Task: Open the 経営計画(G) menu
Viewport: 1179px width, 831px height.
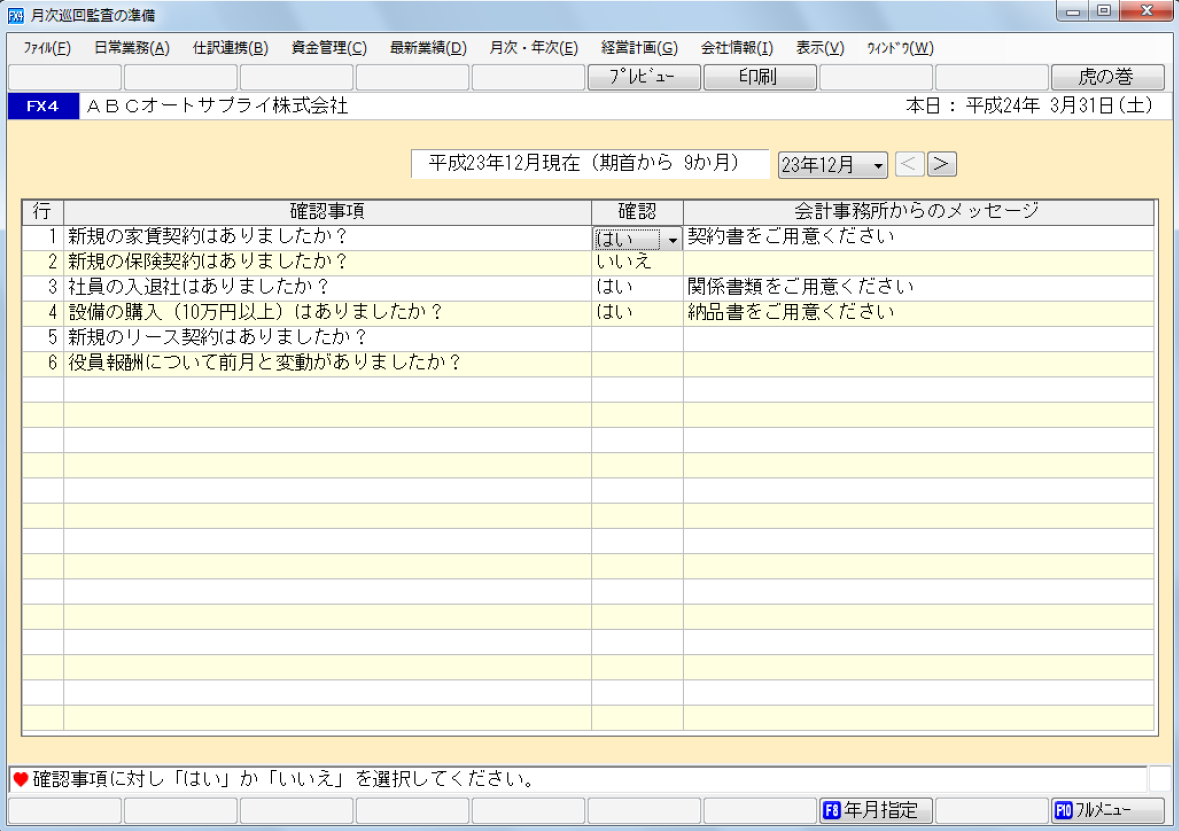Action: click(639, 47)
